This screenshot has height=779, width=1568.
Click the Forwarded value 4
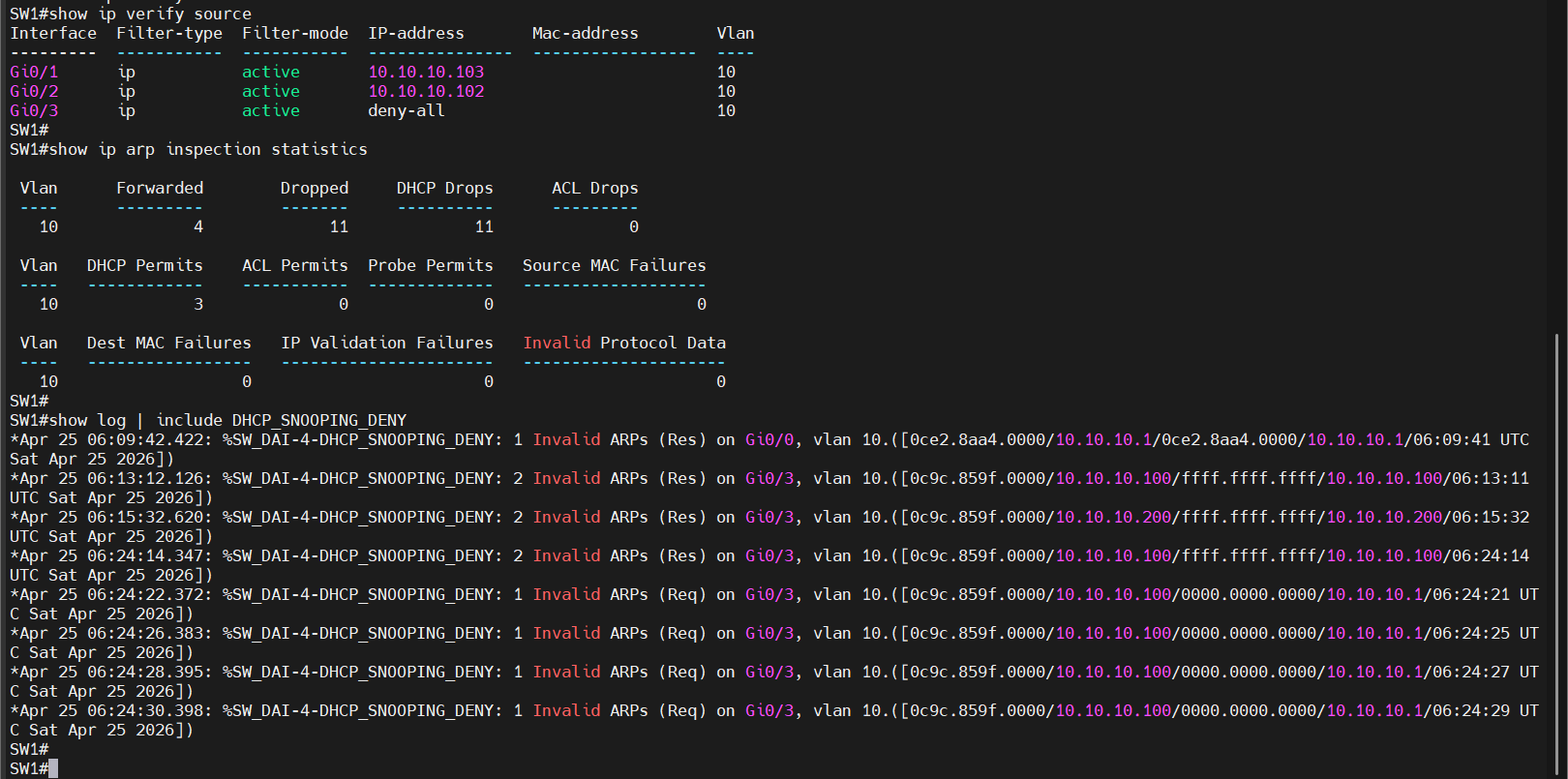click(x=198, y=226)
